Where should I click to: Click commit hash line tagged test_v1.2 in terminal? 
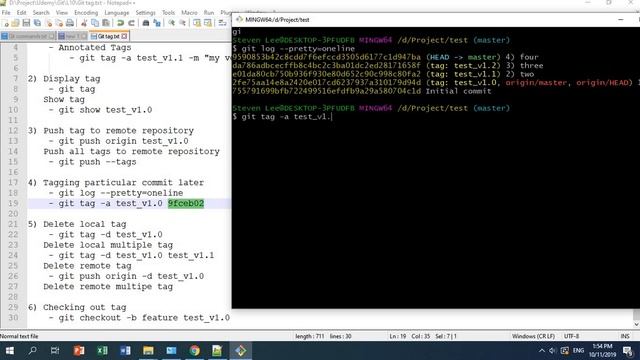click(388, 66)
